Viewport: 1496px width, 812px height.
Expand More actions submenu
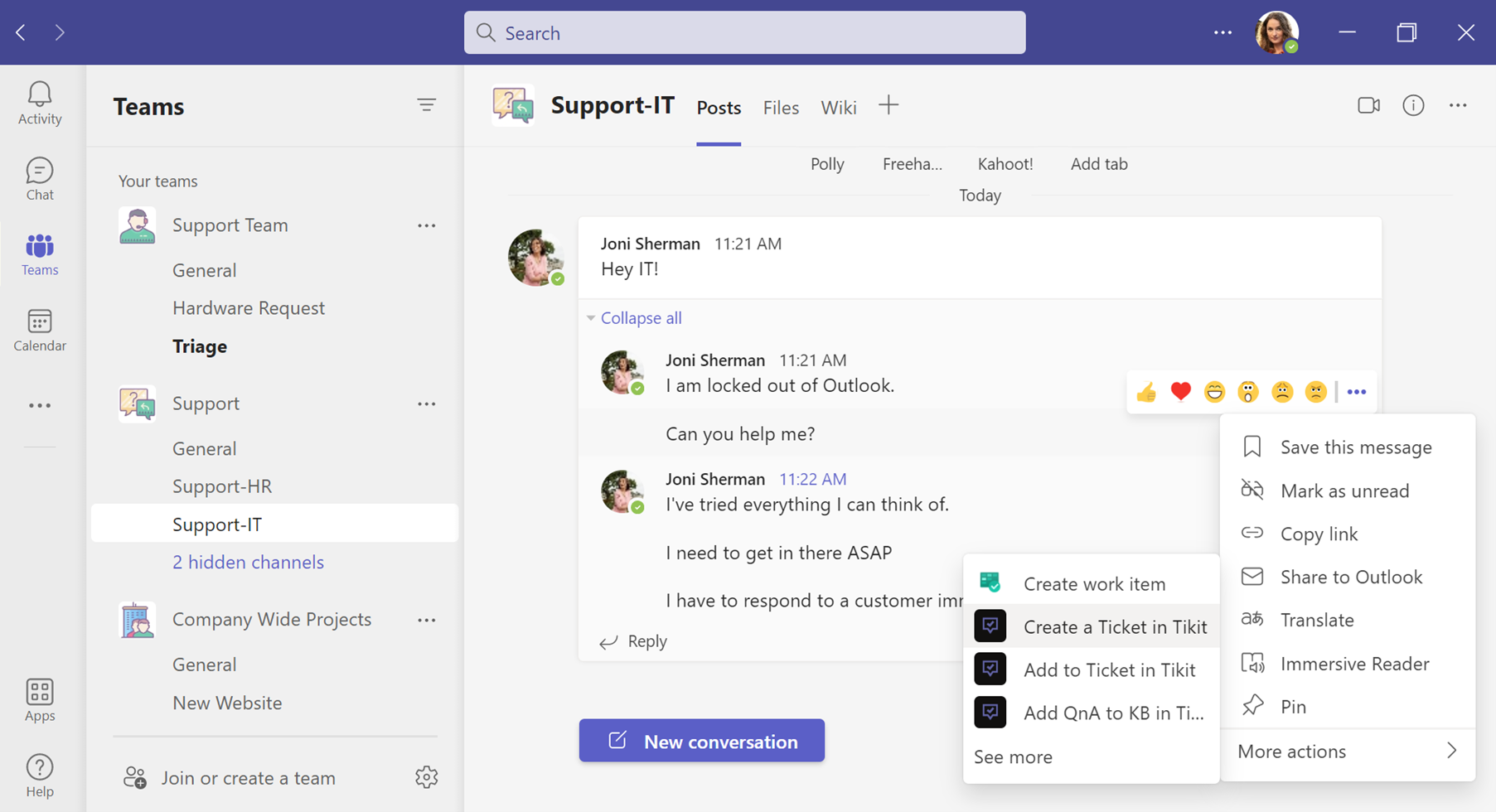(x=1348, y=752)
